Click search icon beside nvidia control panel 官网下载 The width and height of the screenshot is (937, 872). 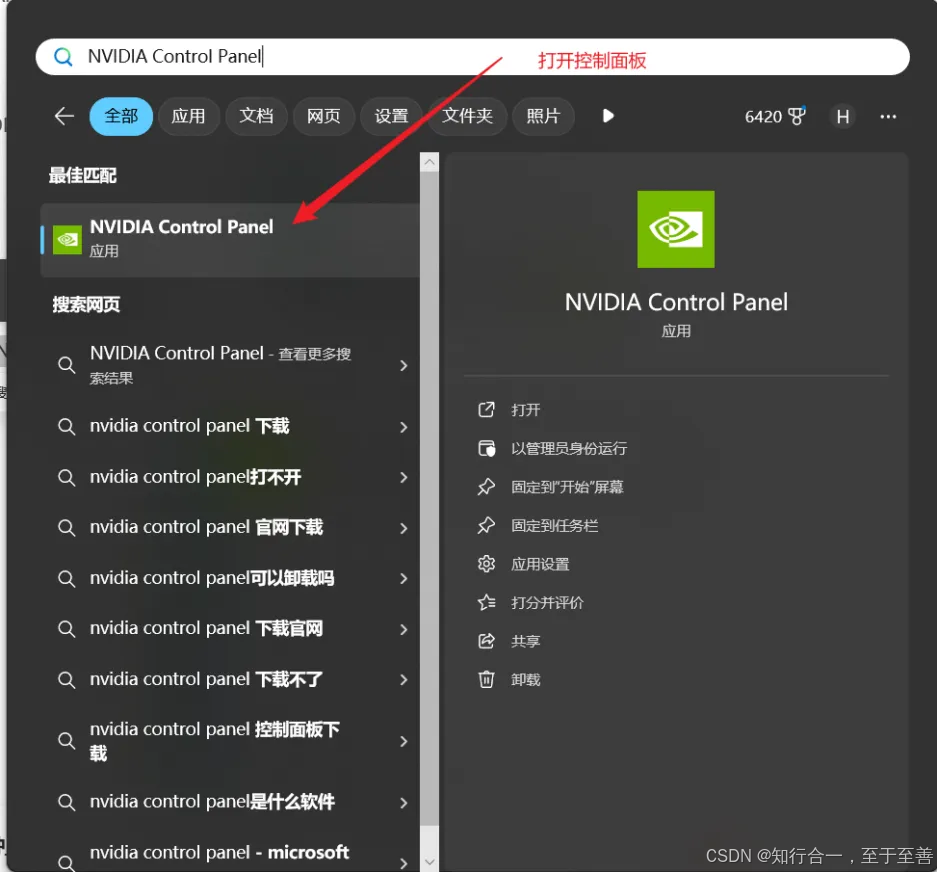(x=66, y=528)
